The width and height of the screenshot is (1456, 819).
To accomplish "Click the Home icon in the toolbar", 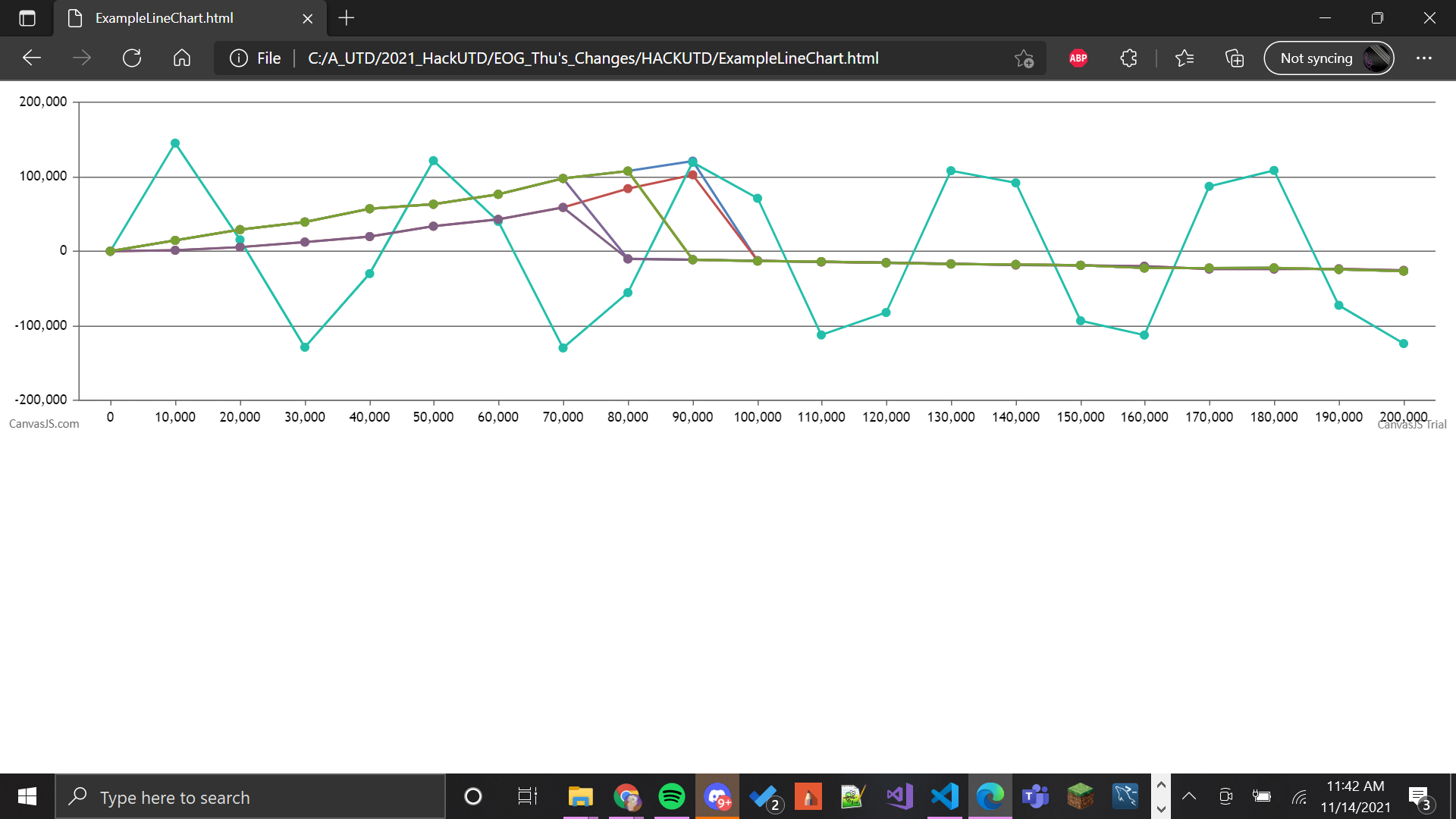I will click(x=182, y=58).
